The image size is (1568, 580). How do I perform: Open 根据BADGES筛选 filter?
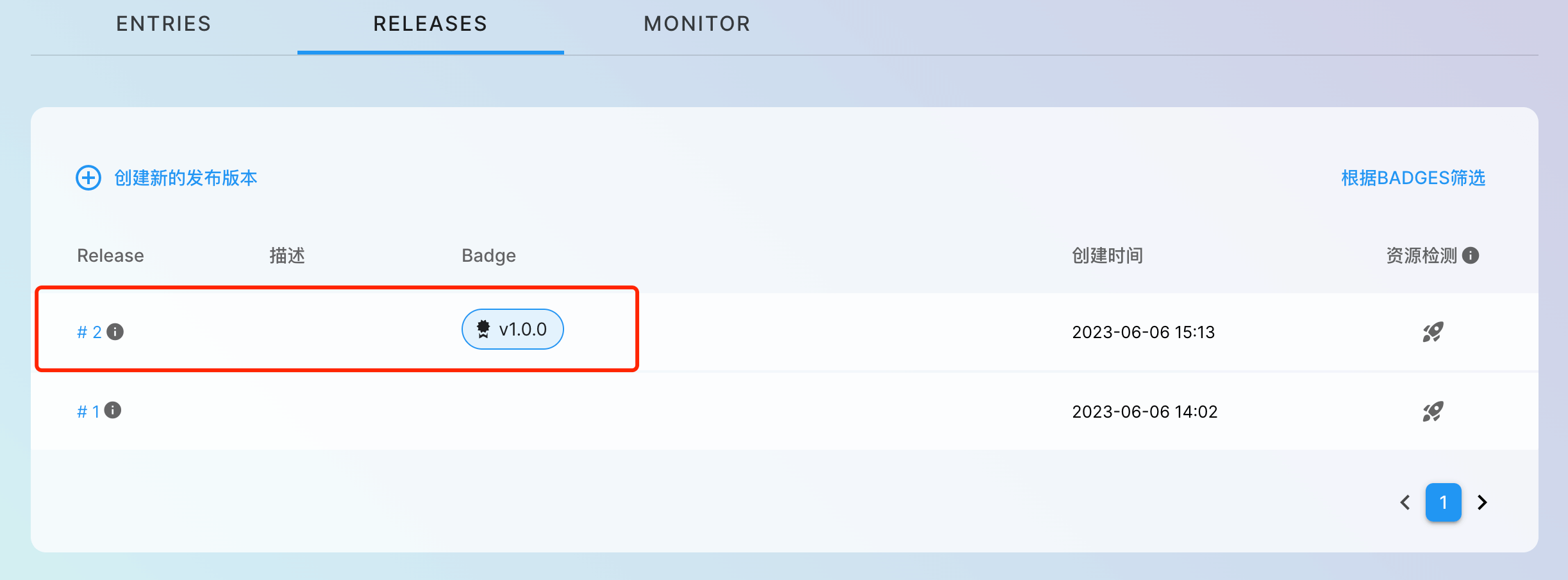pos(1413,178)
